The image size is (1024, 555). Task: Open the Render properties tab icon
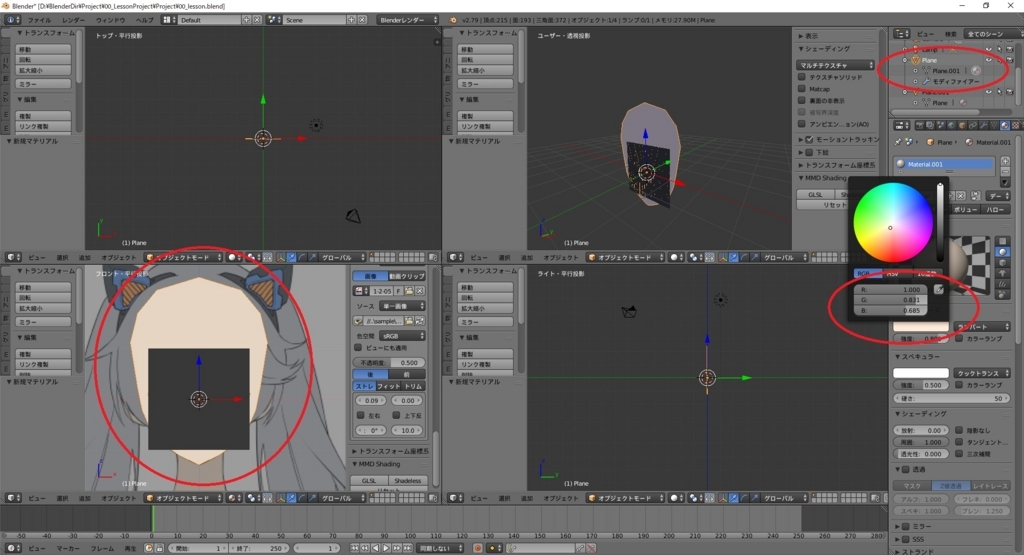(920, 125)
